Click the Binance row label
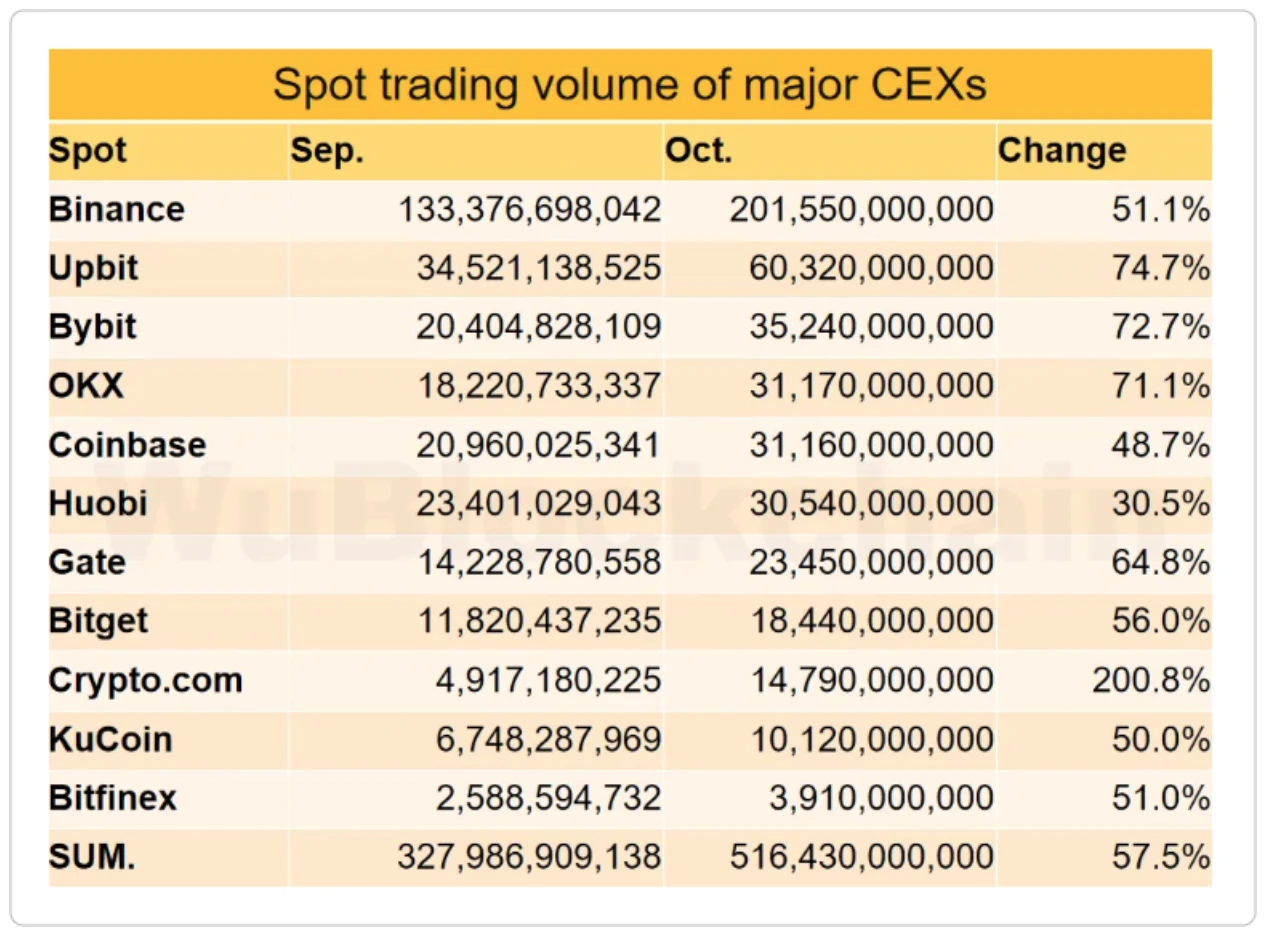Screen dimensions: 1270x942 point(117,210)
